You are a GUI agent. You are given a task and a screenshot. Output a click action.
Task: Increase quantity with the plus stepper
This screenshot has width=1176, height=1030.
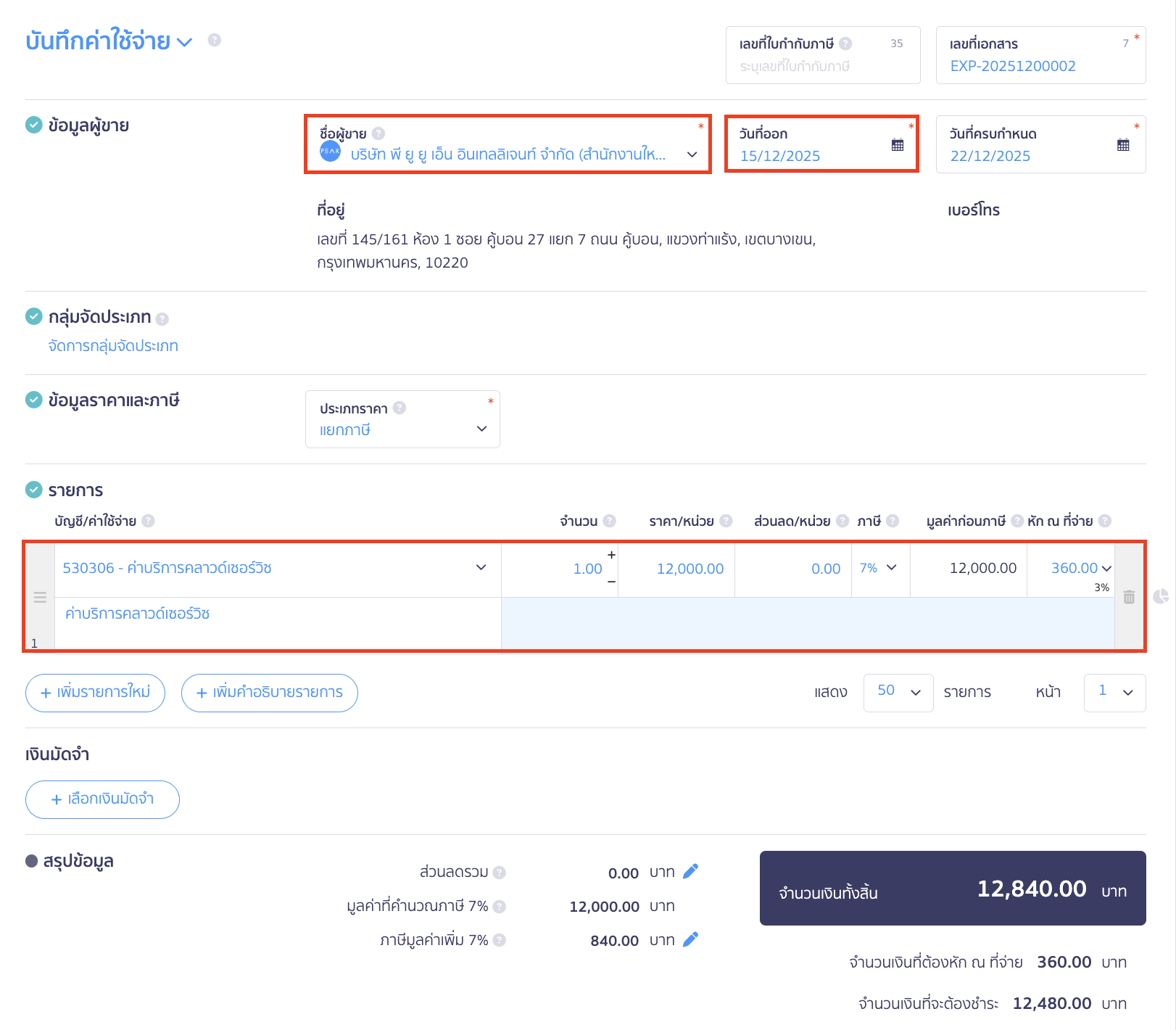611,555
